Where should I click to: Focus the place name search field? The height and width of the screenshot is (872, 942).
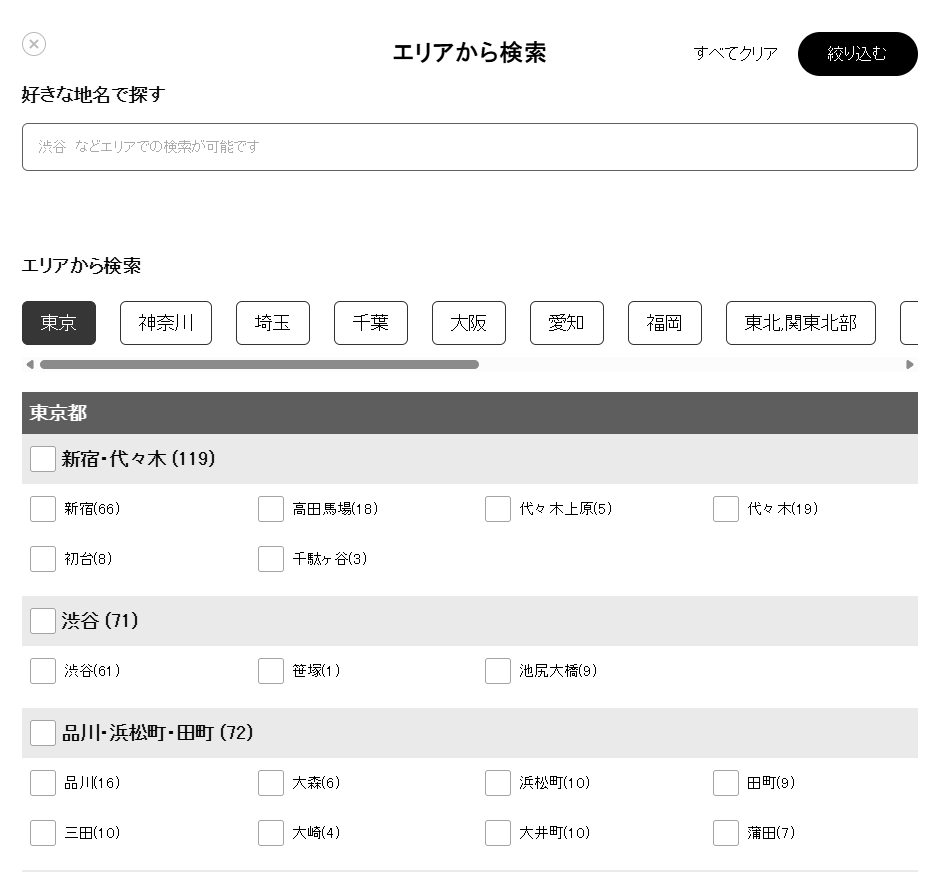pyautogui.click(x=470, y=147)
